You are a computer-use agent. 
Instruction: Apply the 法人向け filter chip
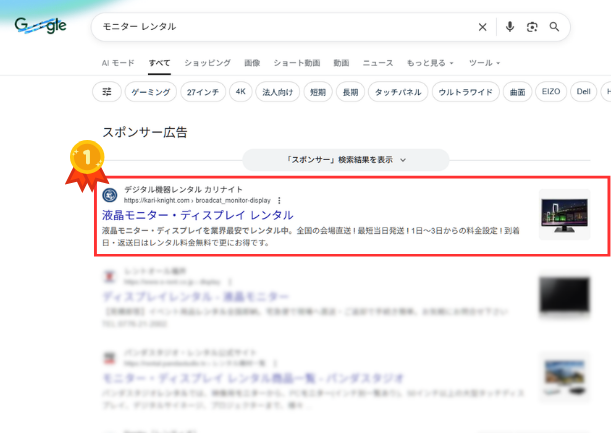[277, 92]
